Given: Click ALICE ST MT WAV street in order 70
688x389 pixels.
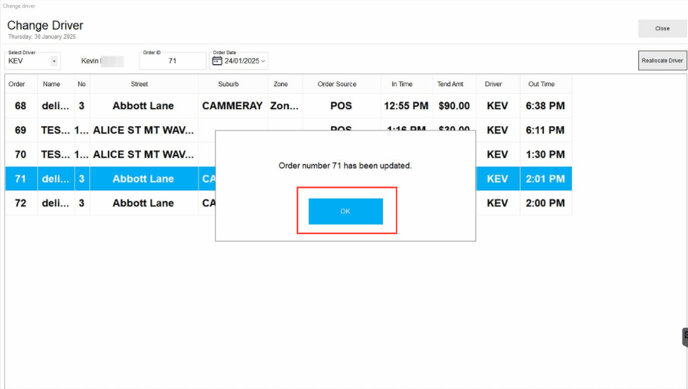Looking at the screenshot, I should click(143, 154).
